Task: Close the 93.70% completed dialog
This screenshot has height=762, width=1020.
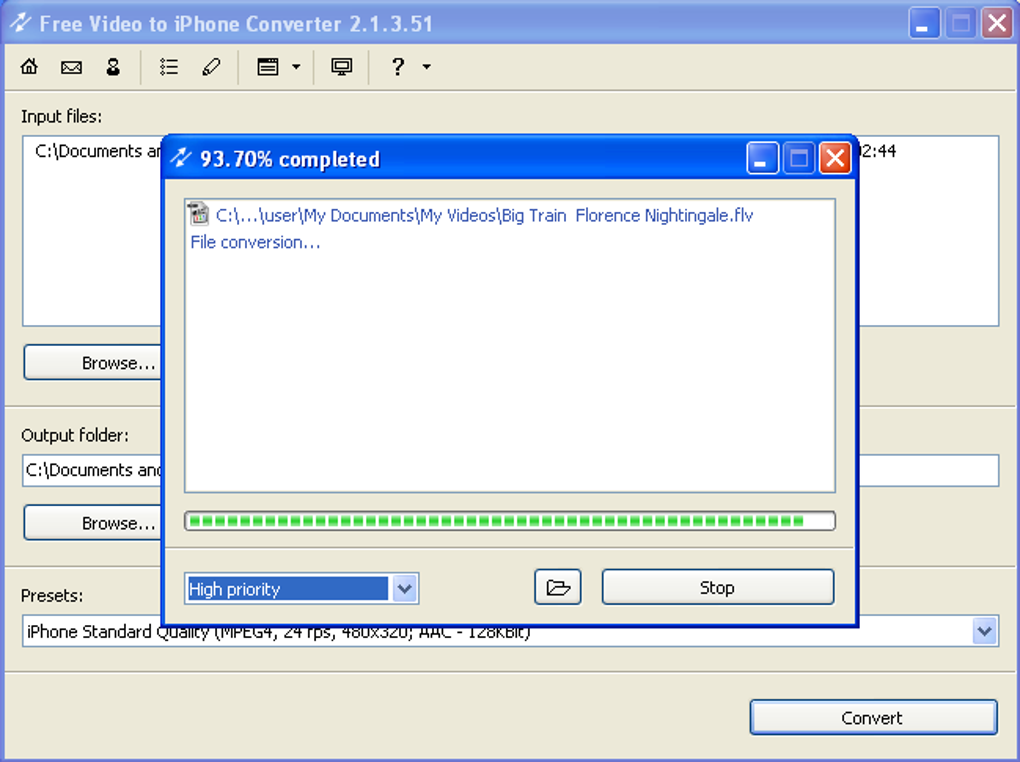Action: click(835, 158)
